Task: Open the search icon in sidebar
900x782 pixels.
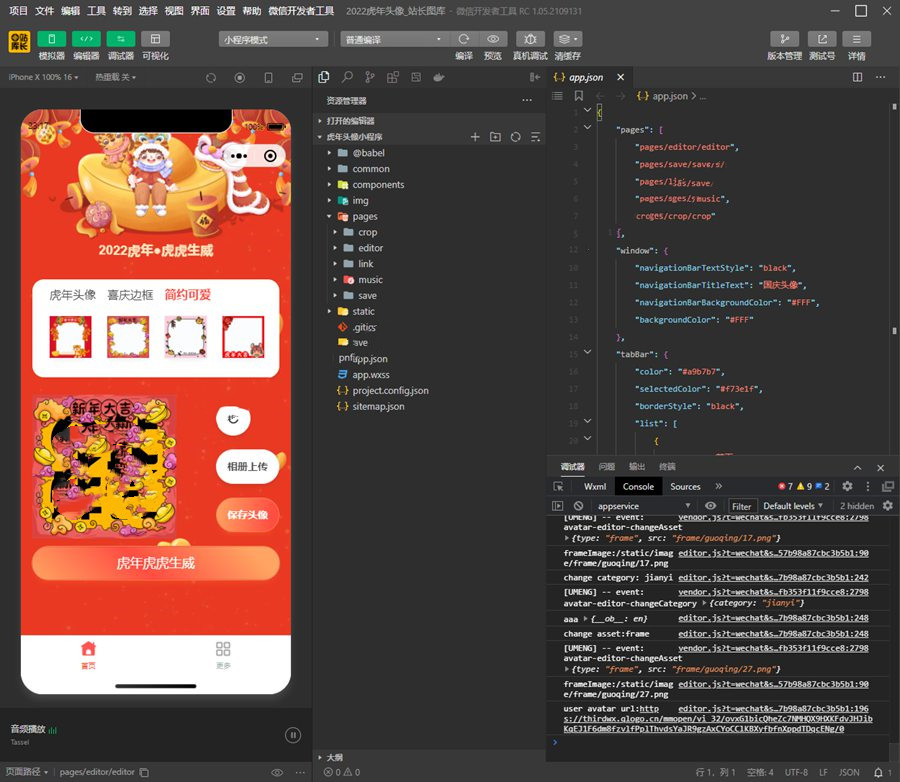Action: coord(347,77)
